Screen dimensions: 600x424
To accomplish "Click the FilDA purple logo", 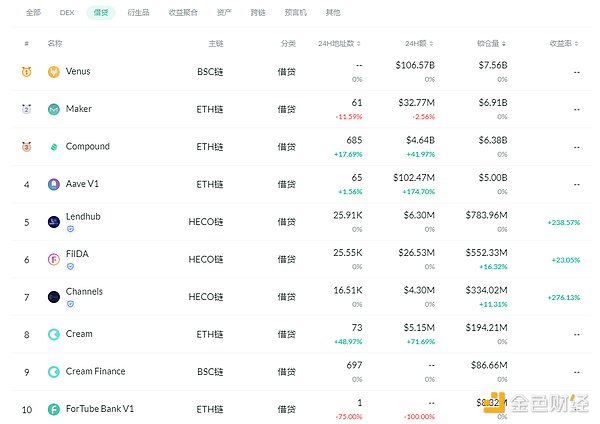I will coord(54,260).
